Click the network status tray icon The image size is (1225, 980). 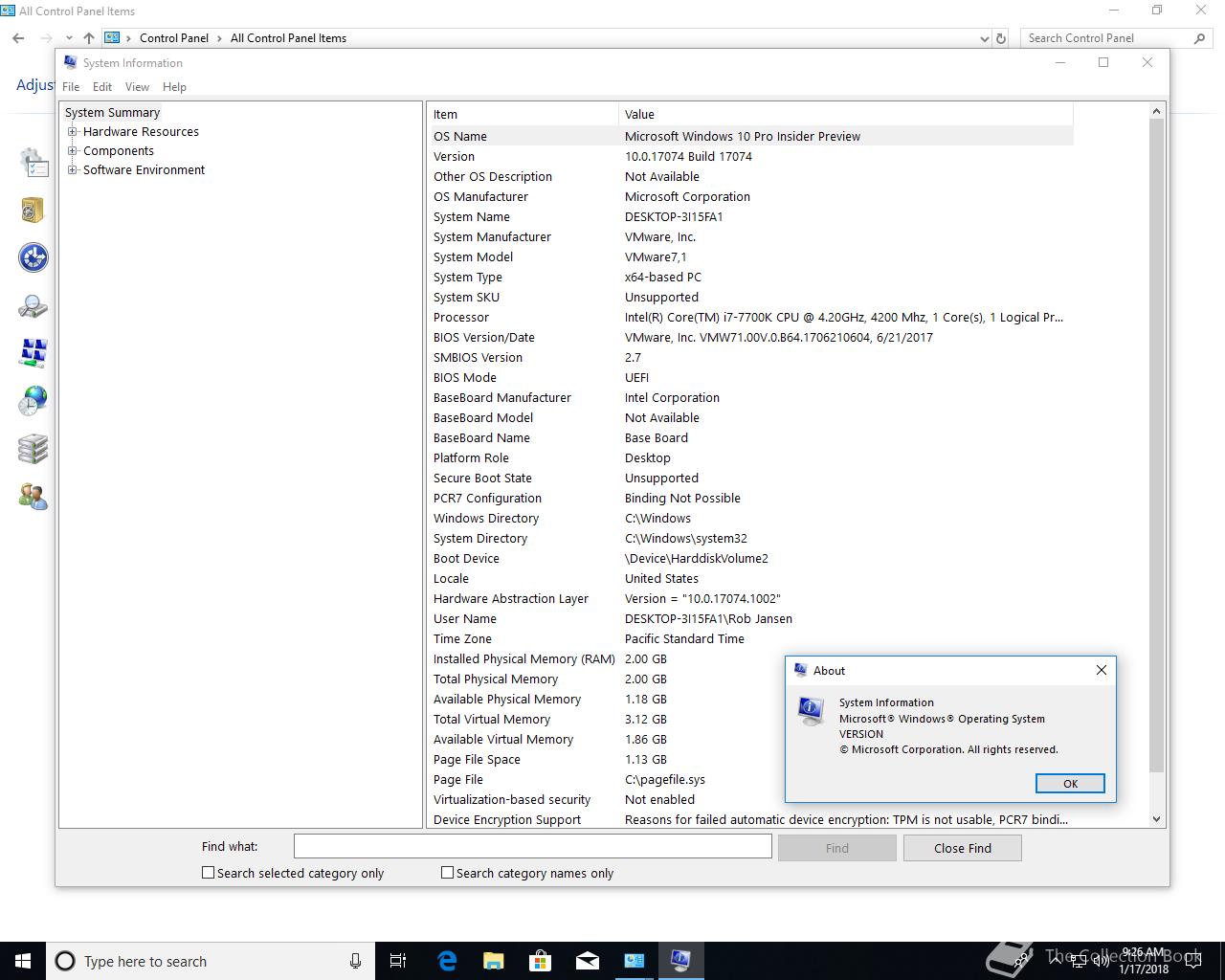(x=1079, y=960)
